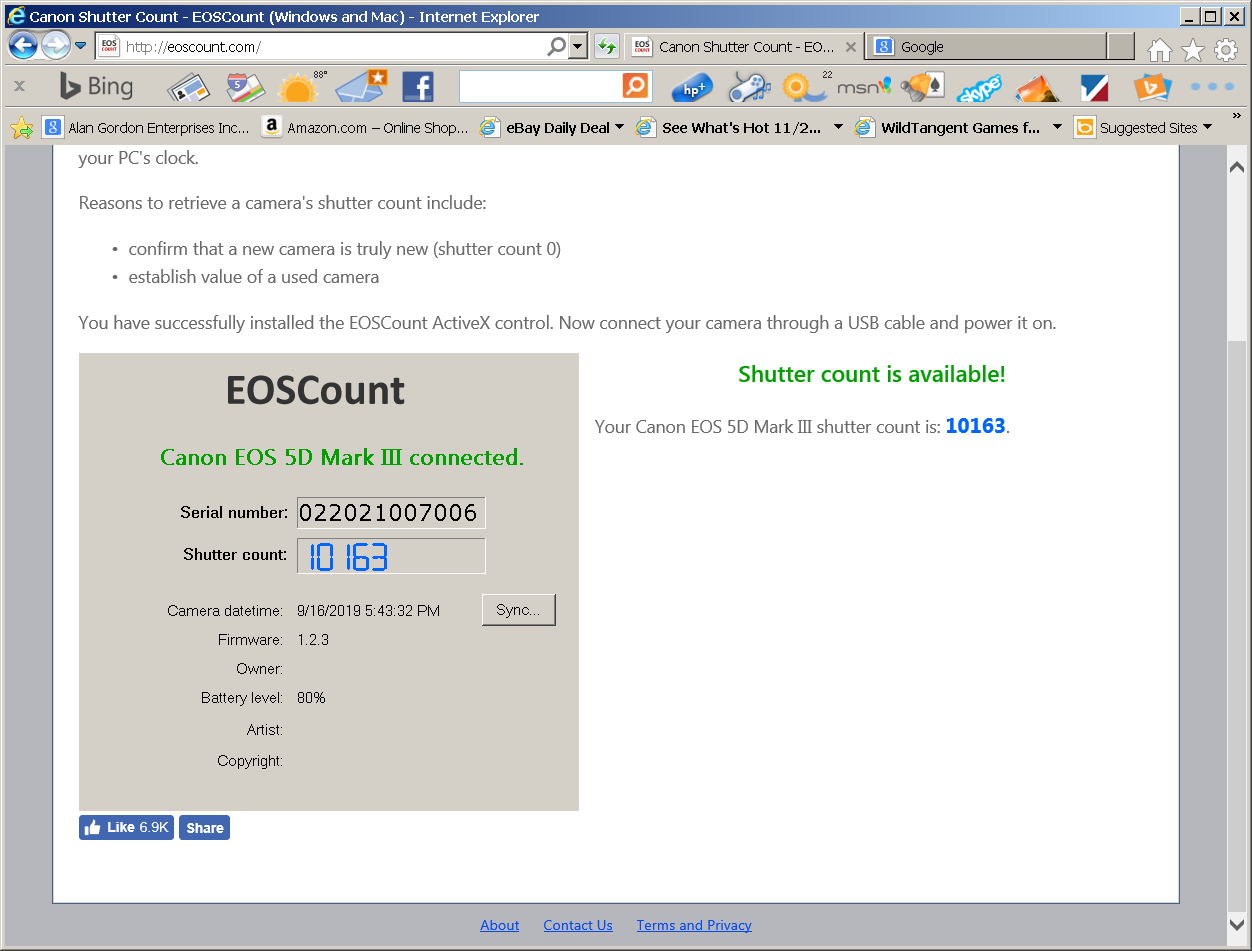
Task: Expand the WildTangent Games dropdown arrow
Action: tap(1057, 127)
